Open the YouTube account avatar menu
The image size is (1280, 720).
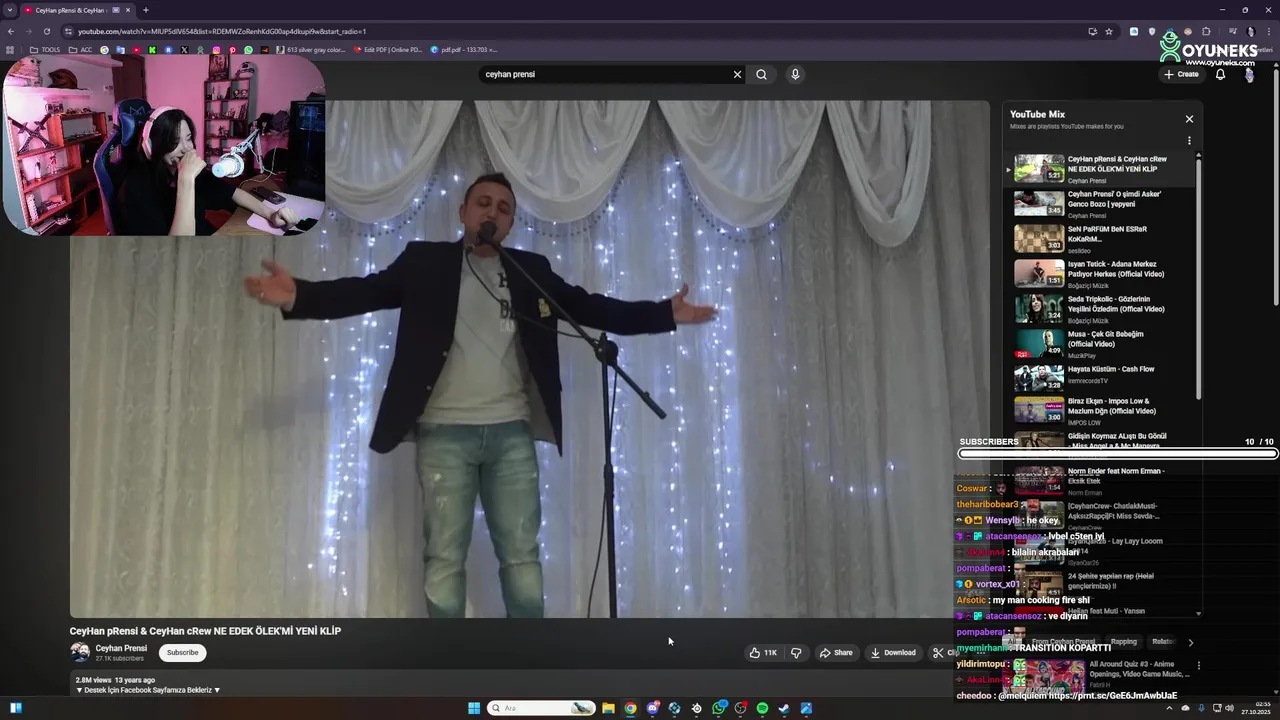coord(1249,74)
